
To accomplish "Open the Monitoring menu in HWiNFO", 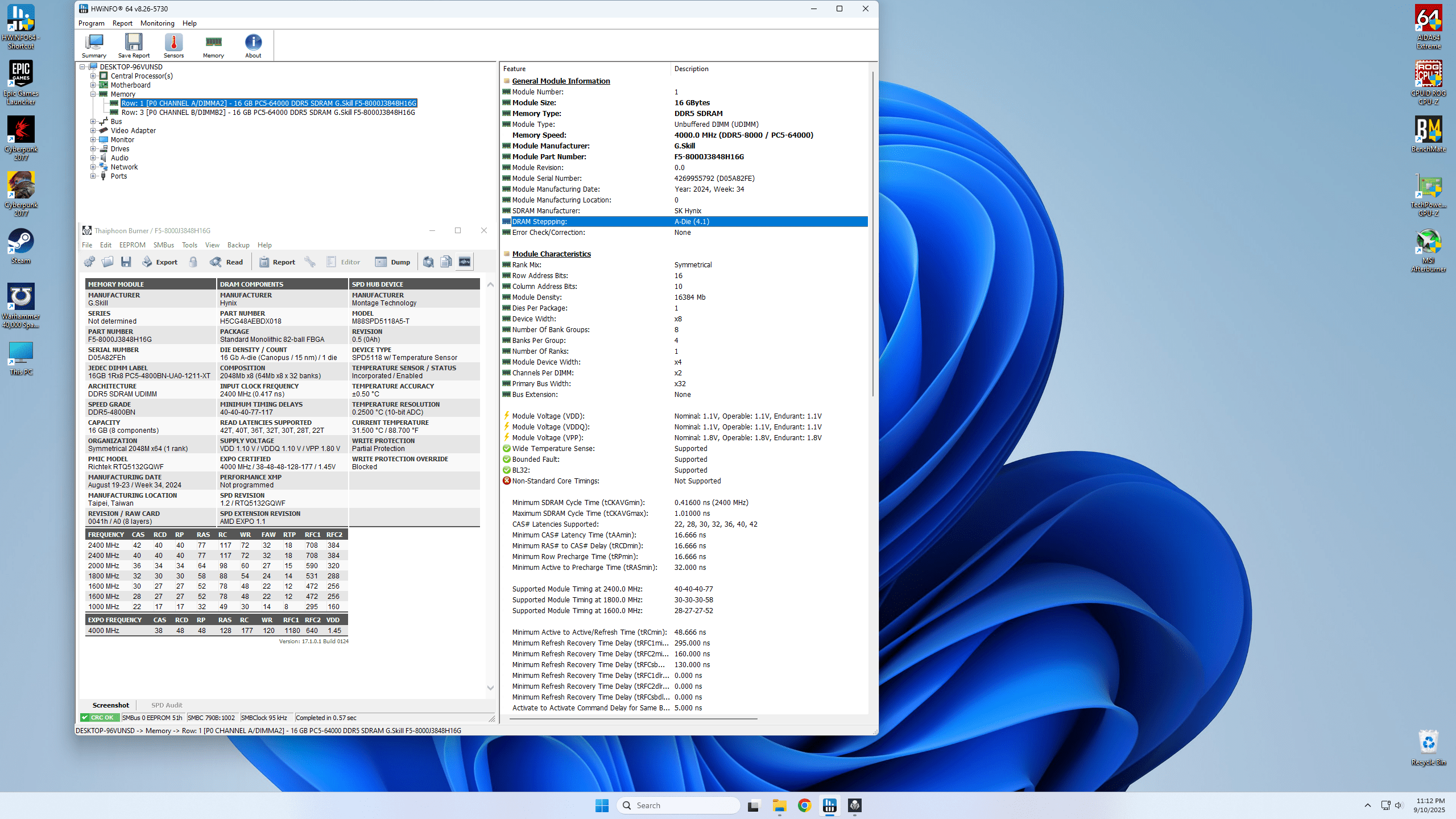I will 157,23.
